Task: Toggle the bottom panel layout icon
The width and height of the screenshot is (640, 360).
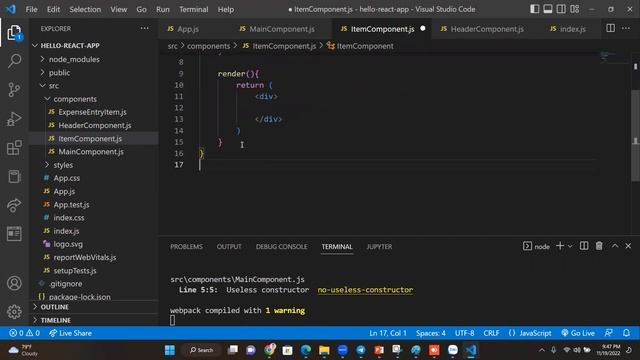Action: point(548,9)
